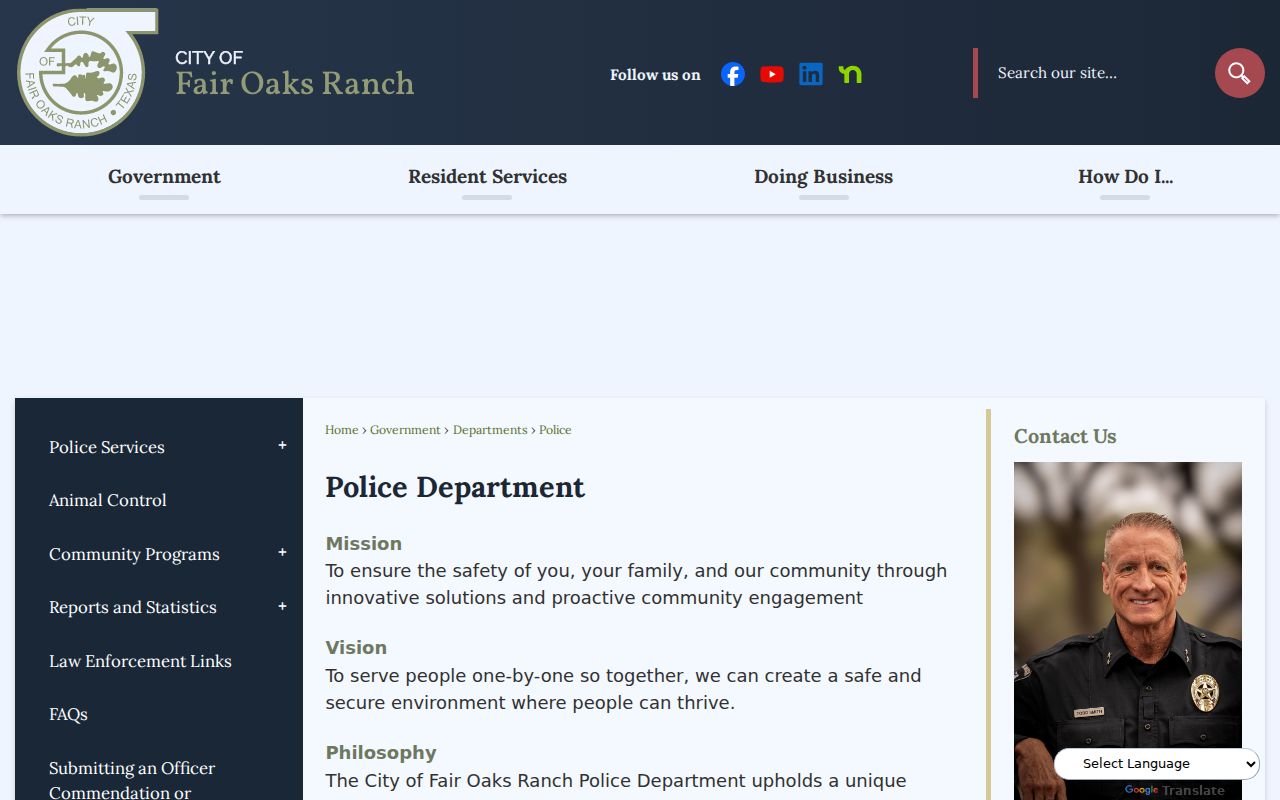Open the Select Language dropdown
This screenshot has width=1280, height=800.
click(1157, 764)
